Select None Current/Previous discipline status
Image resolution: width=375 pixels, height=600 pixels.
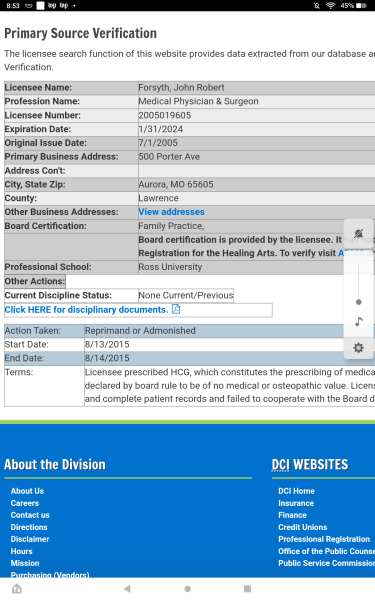[x=186, y=295]
